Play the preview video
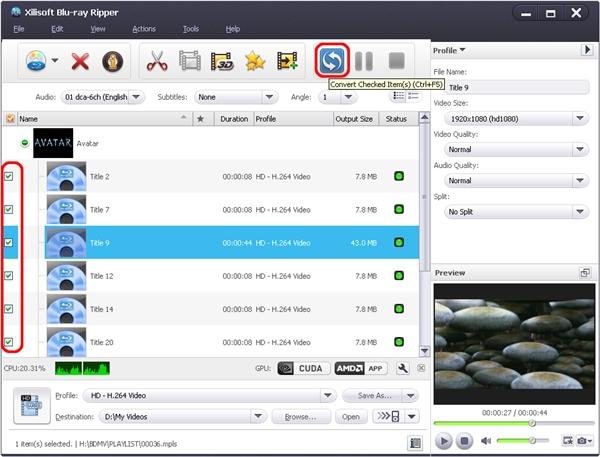The width and height of the screenshot is (600, 457). pyautogui.click(x=443, y=441)
